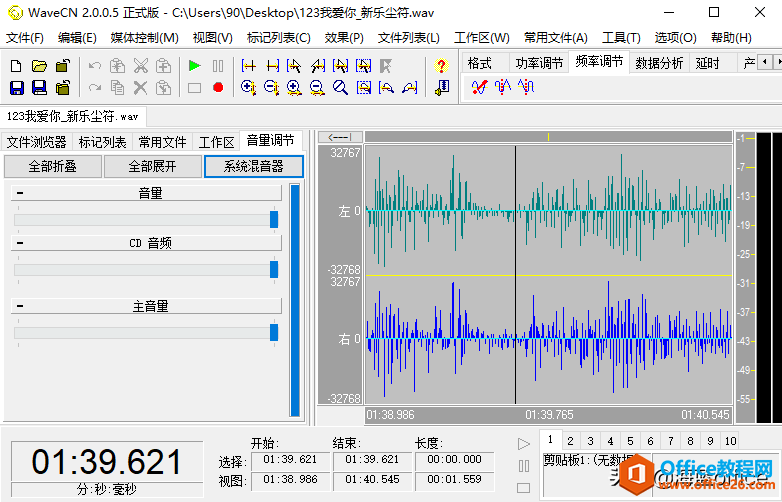
Task: Click the CD 音频 slider handle
Action: (x=274, y=270)
